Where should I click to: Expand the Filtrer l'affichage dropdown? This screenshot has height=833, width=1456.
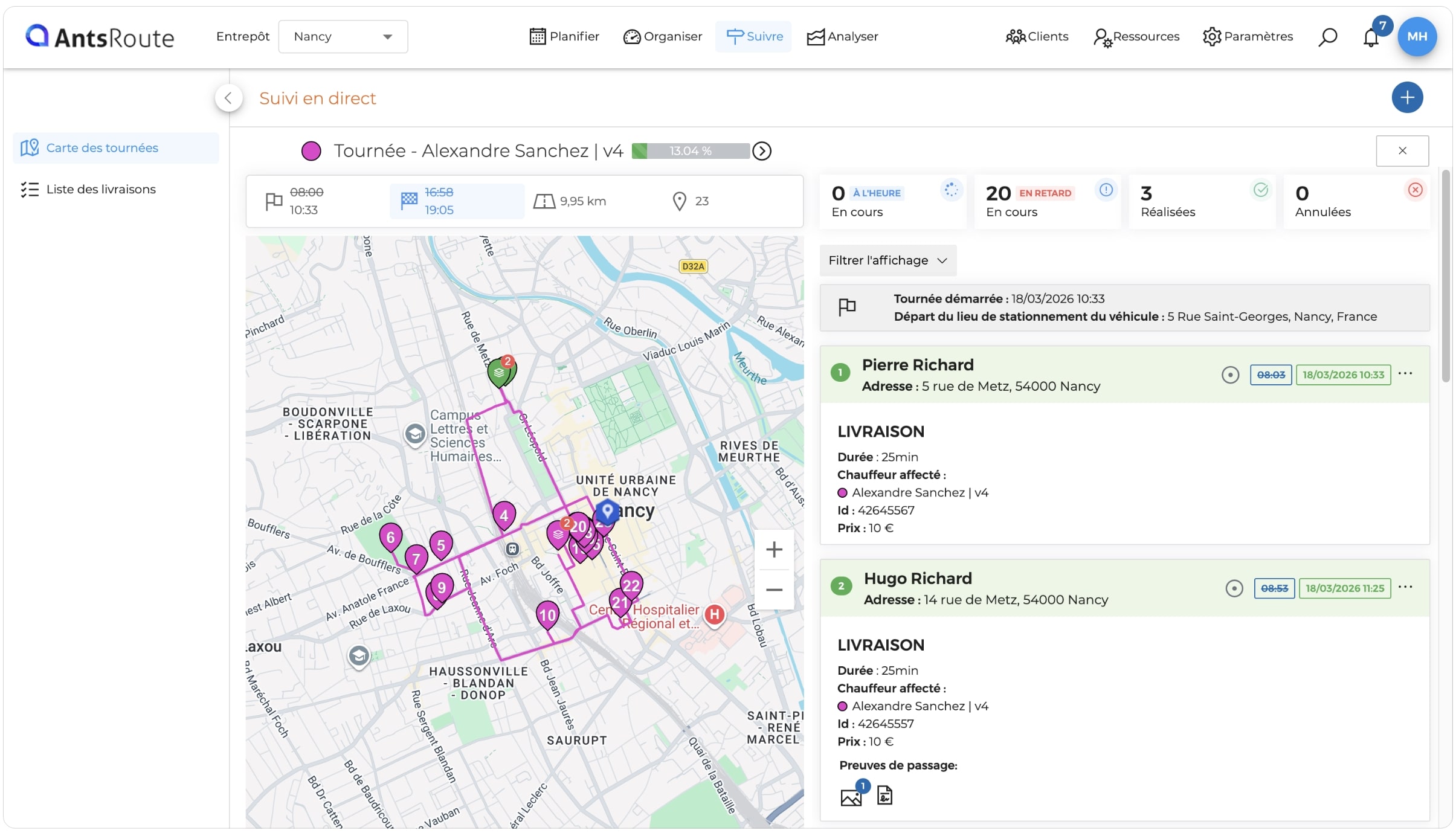[887, 260]
